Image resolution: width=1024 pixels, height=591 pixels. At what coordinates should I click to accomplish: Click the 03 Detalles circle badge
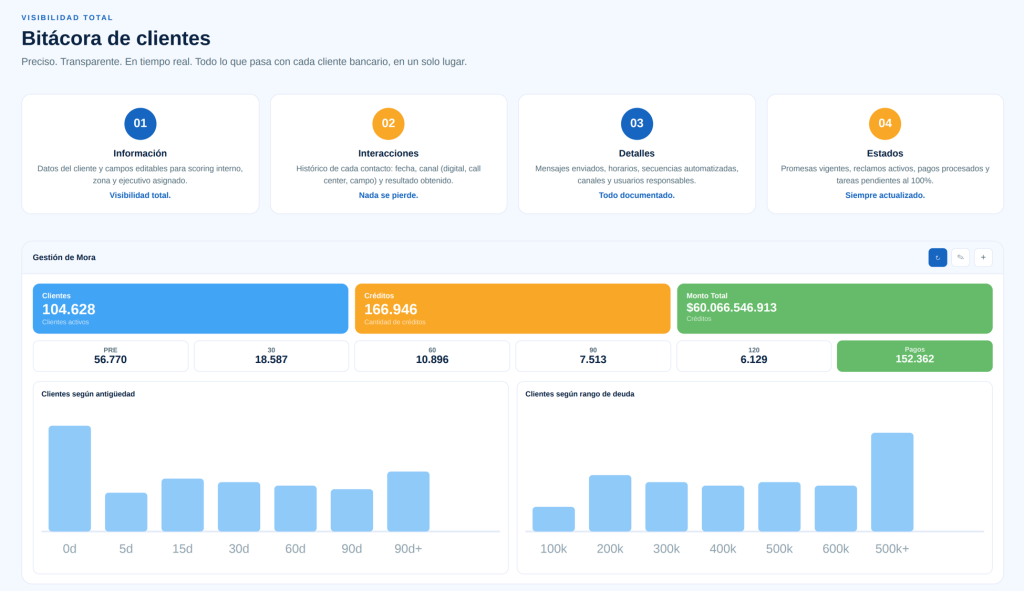637,124
